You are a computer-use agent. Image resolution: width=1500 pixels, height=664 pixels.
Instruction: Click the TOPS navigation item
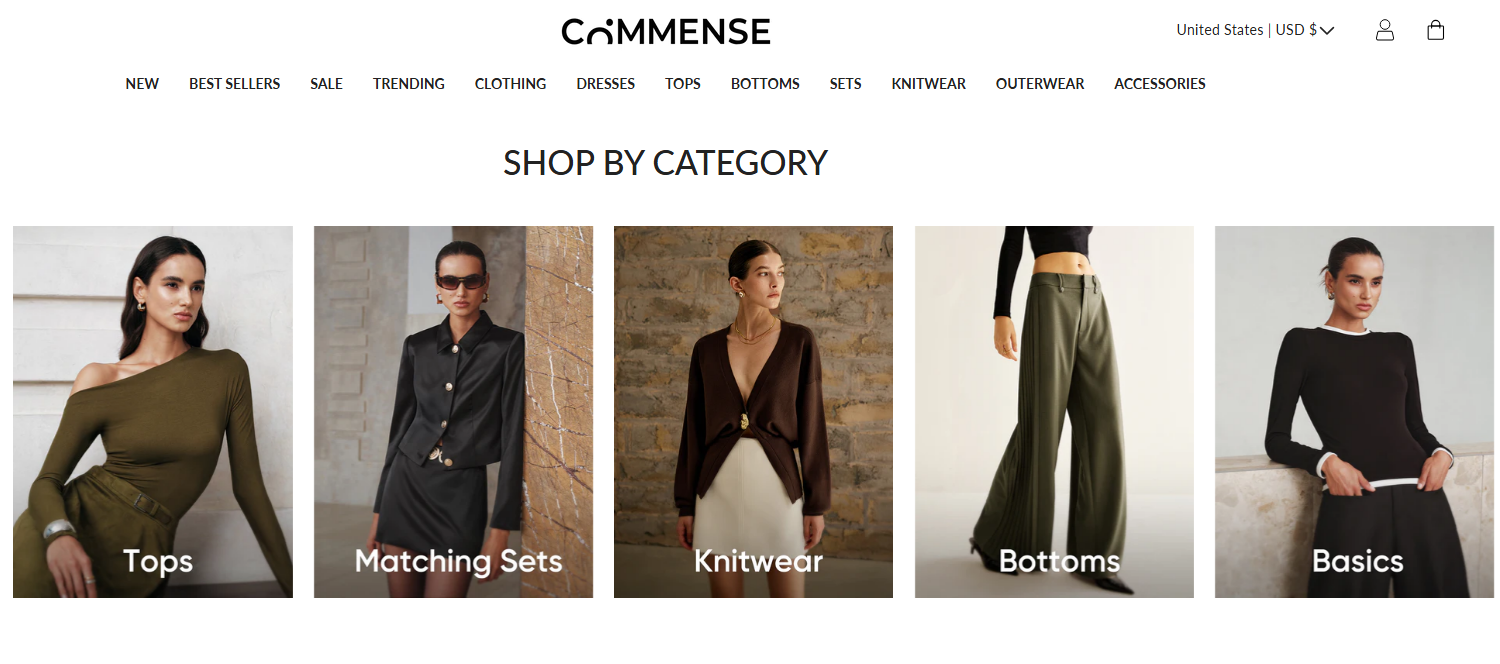tap(683, 84)
